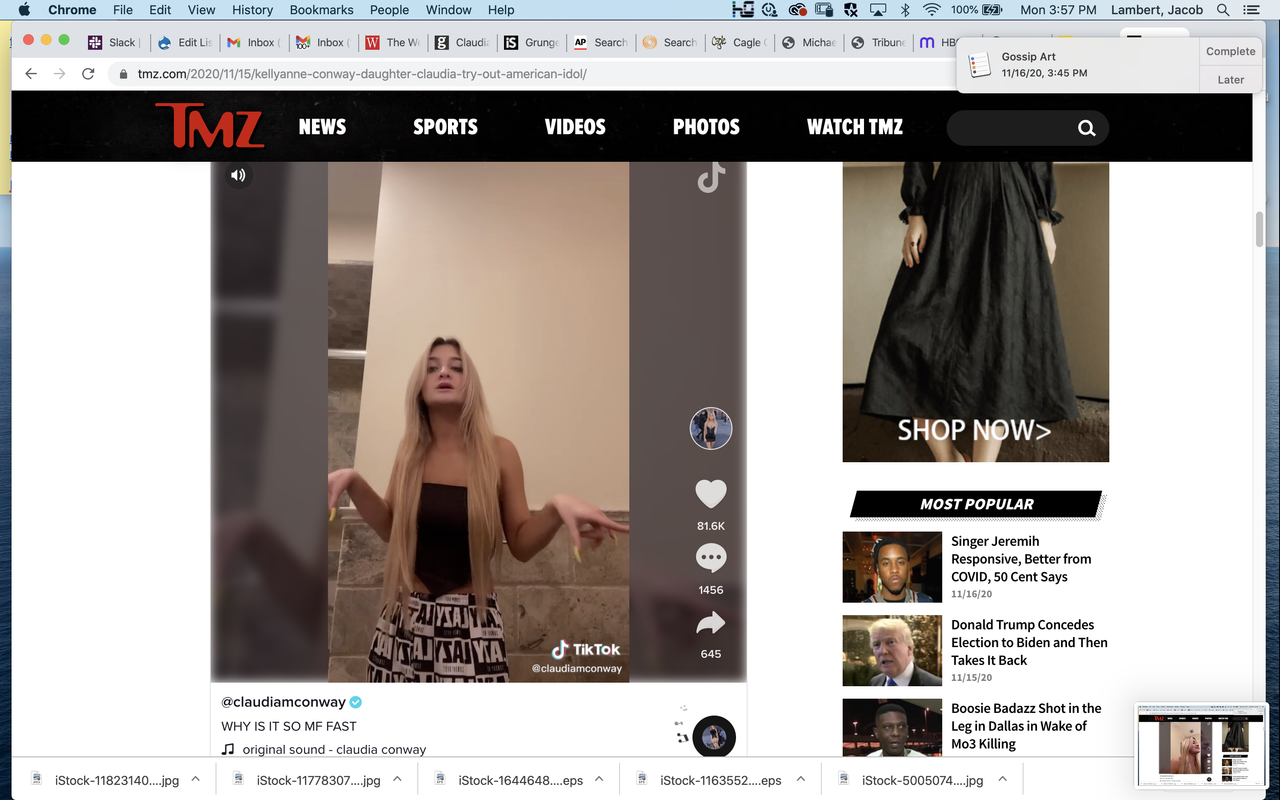
Task: Click the @claudiamconway username below video
Action: pyautogui.click(x=283, y=702)
